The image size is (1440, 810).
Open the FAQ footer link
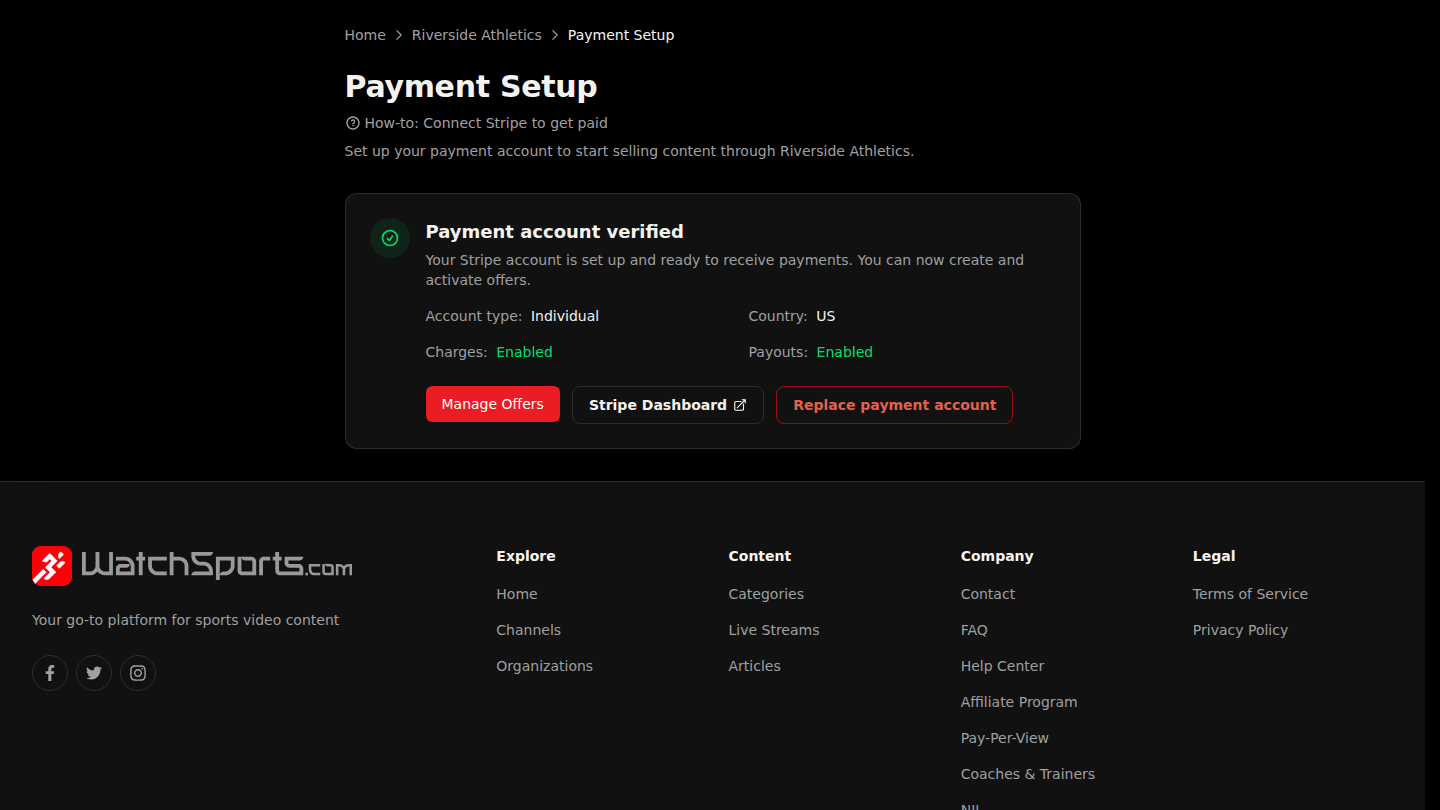(x=974, y=630)
